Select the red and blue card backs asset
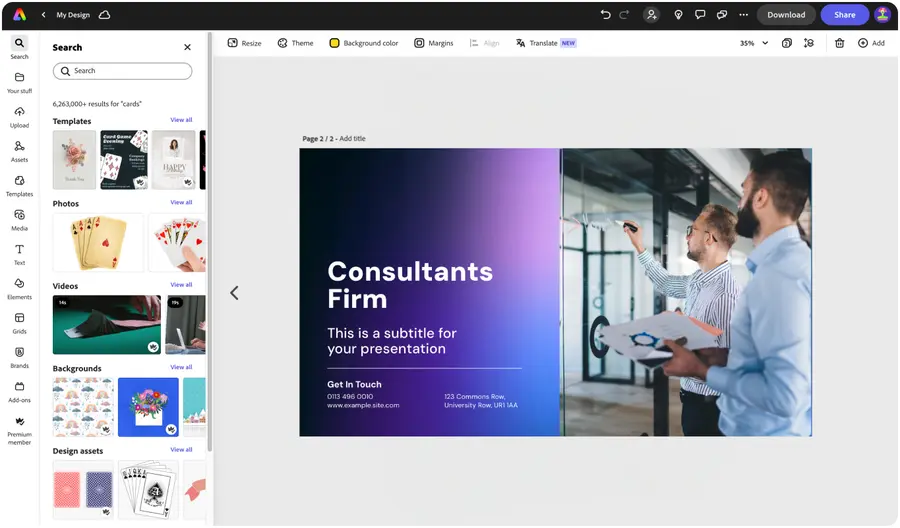The width and height of the screenshot is (900, 528). tap(83, 490)
